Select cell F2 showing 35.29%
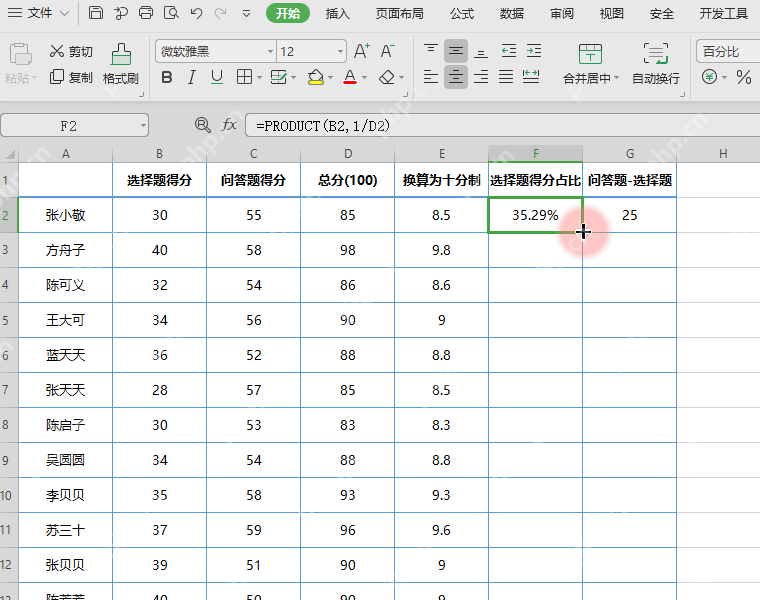 [535, 215]
